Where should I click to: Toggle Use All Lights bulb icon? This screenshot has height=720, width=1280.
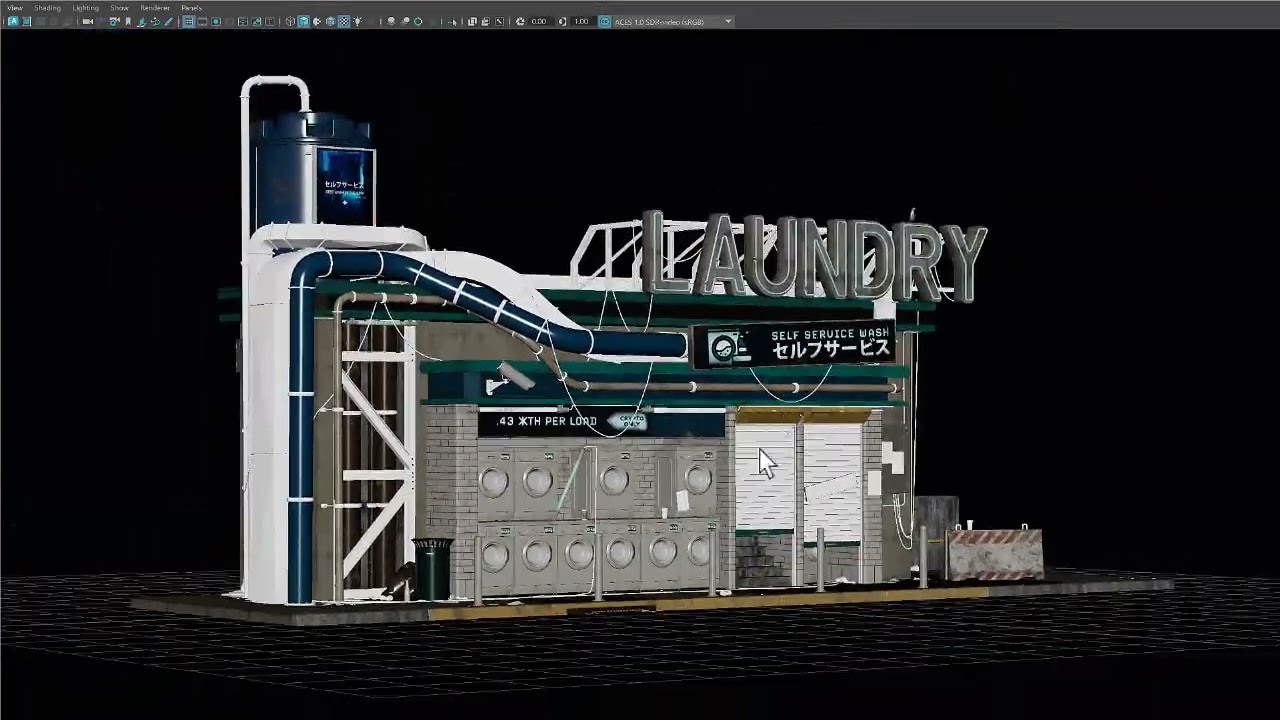358,21
